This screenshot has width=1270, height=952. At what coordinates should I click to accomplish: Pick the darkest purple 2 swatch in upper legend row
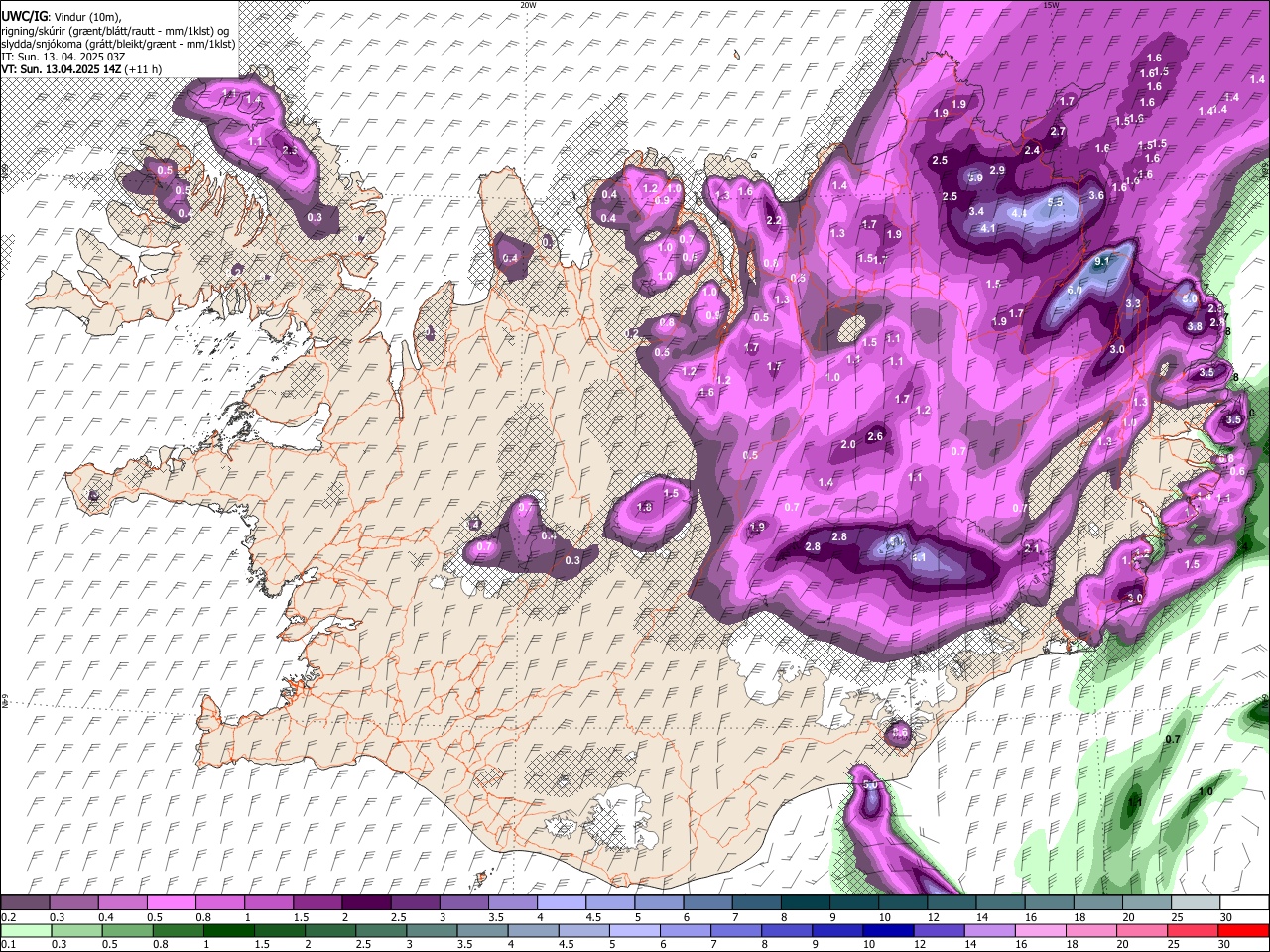pyautogui.click(x=365, y=903)
